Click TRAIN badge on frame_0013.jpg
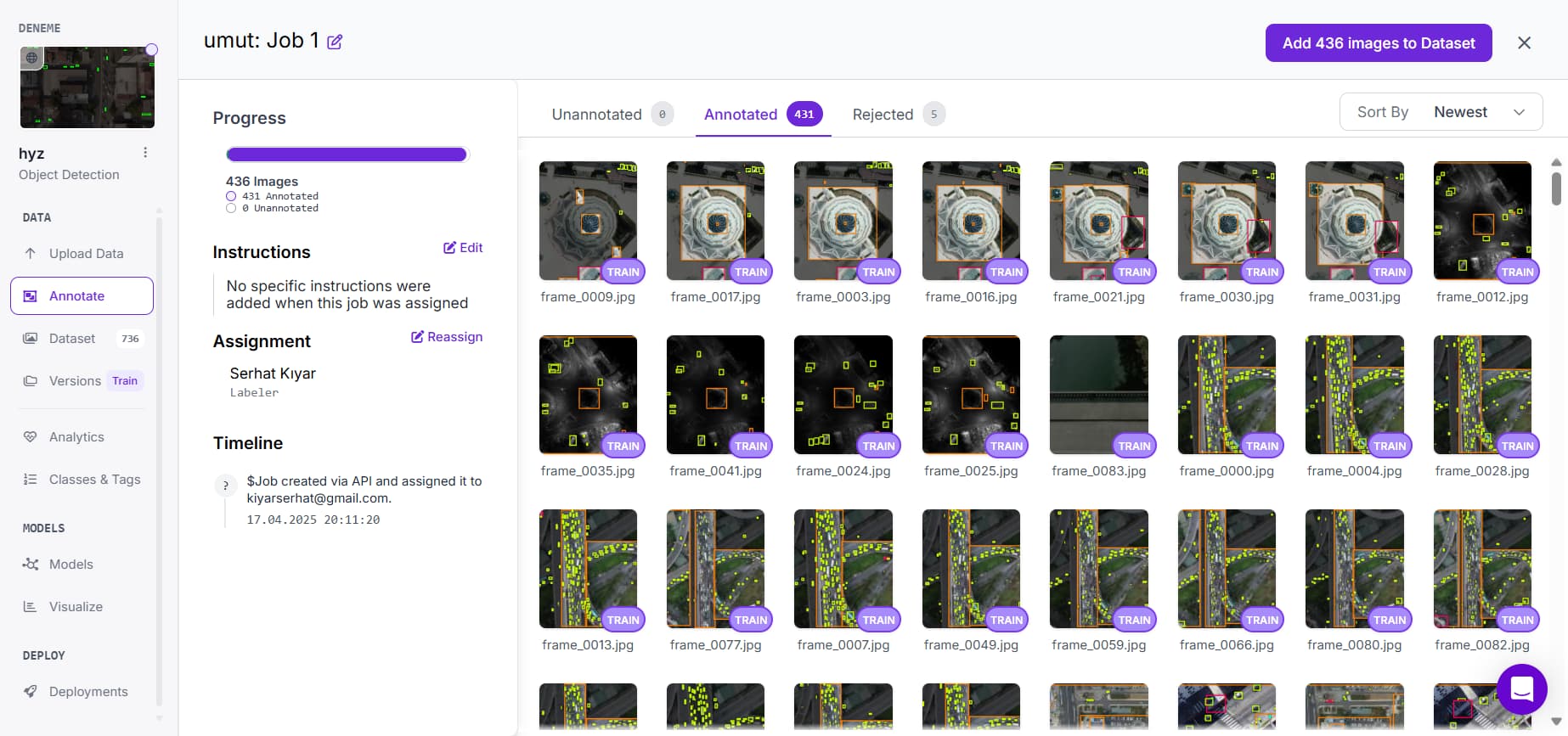 (x=623, y=620)
